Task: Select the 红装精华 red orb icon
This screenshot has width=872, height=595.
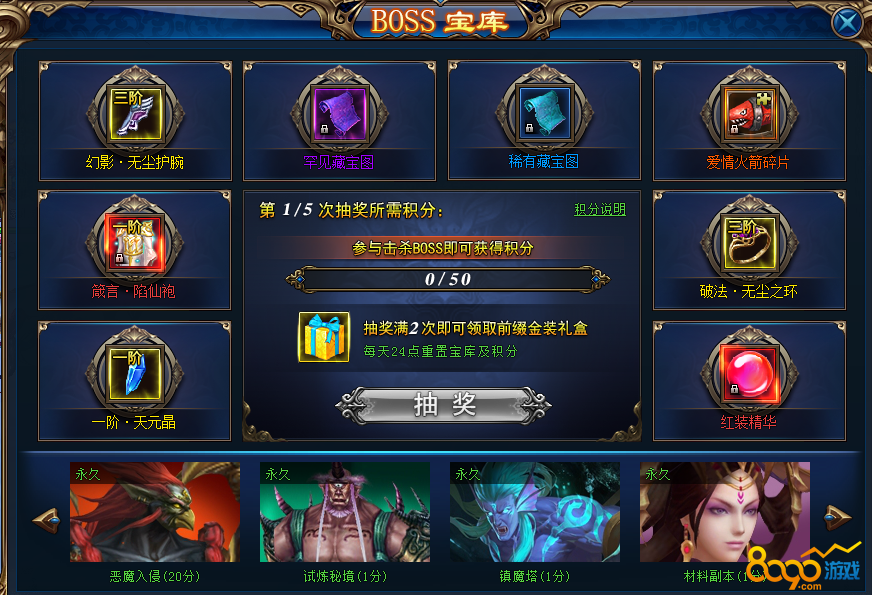Action: [749, 373]
